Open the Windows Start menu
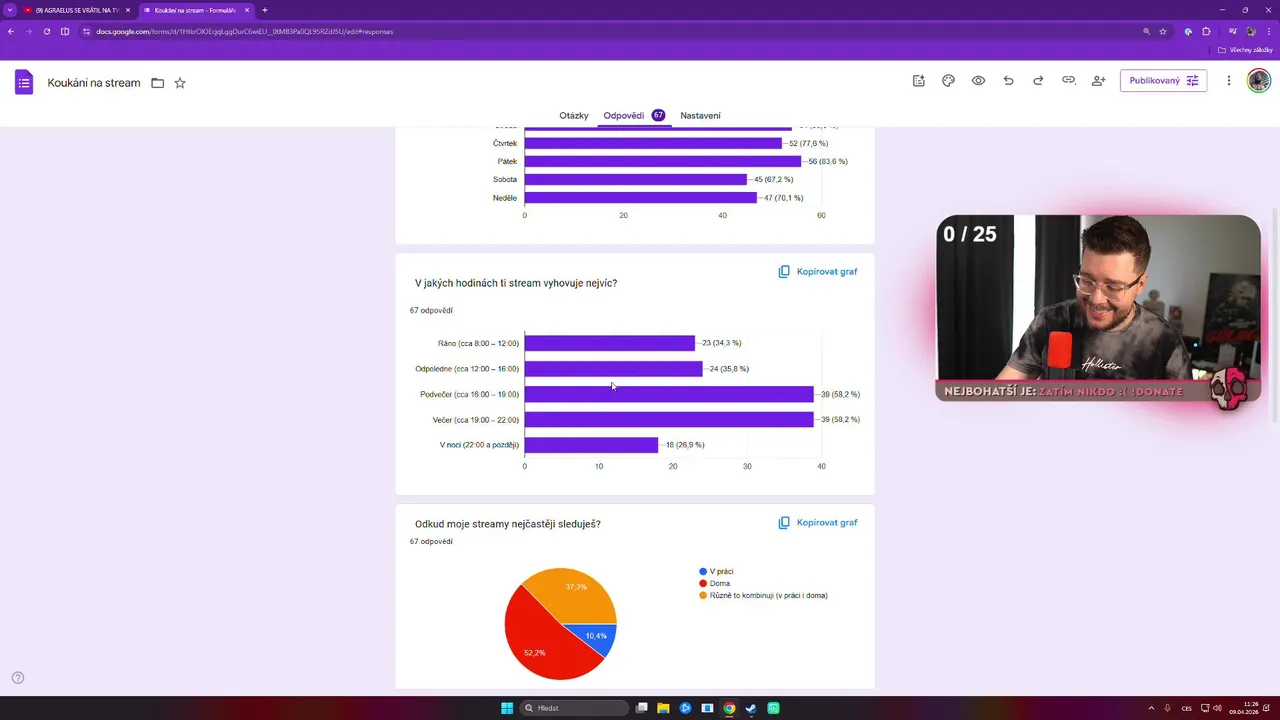1280x720 pixels. (x=507, y=708)
